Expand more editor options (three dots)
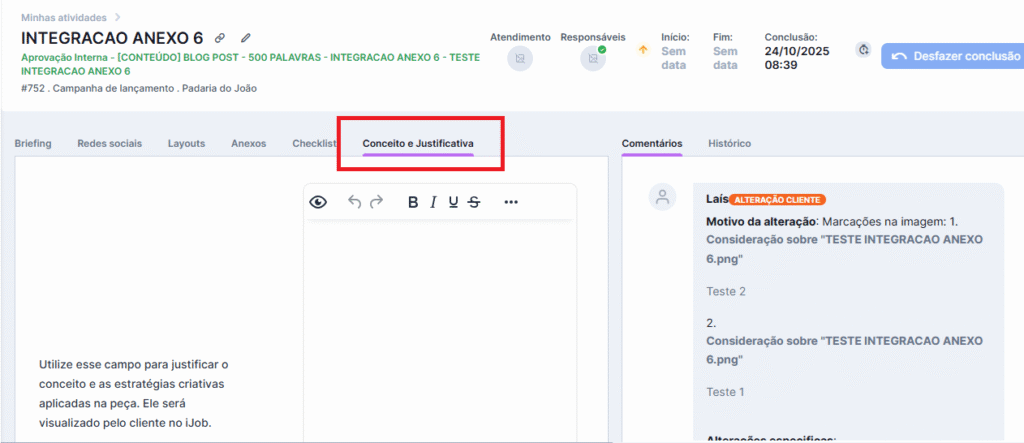The height and width of the screenshot is (443, 1024). tap(511, 202)
